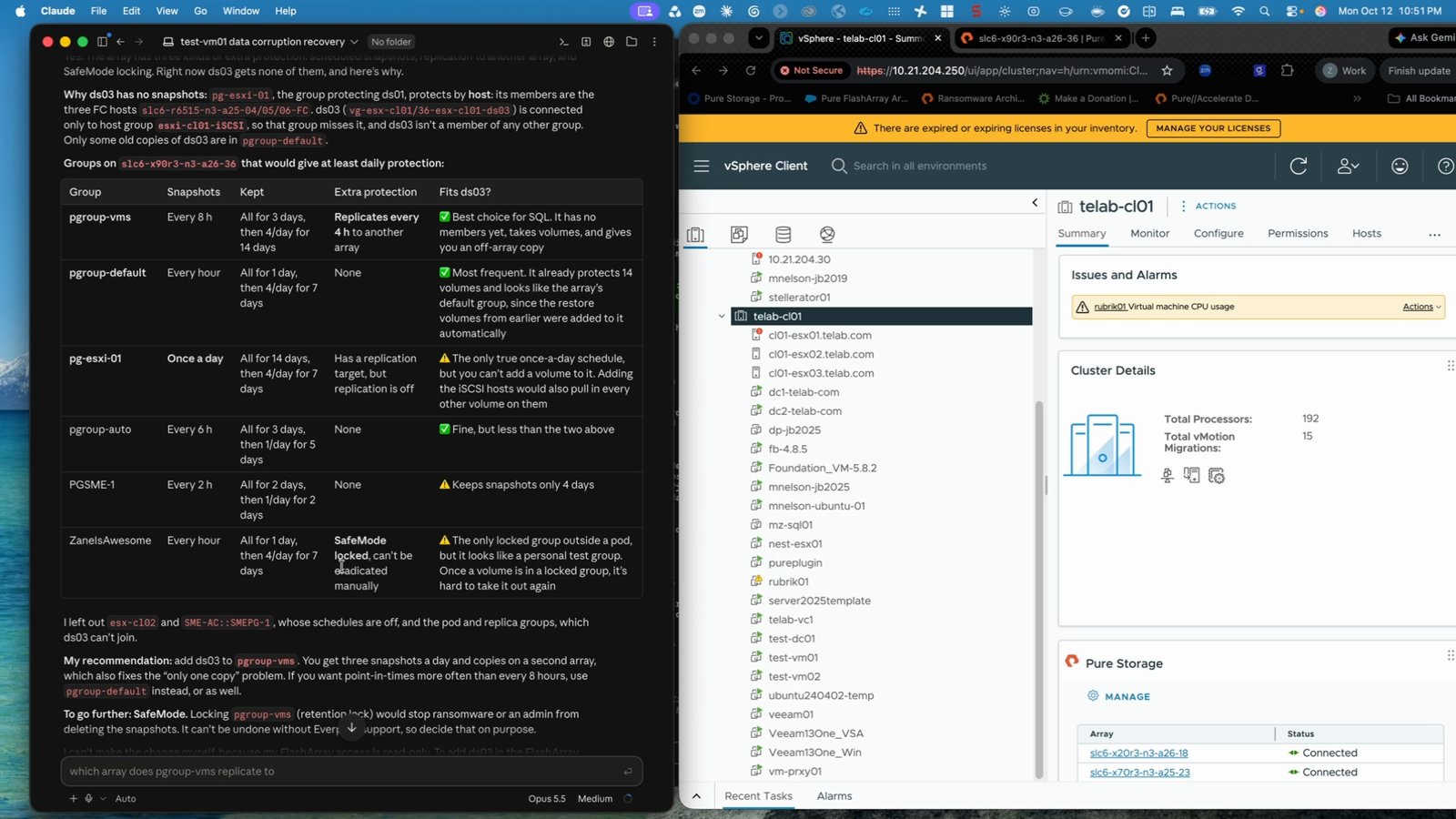Open Actions dropdown on rubrik01 alarm
This screenshot has height=819, width=1456.
point(1421,307)
